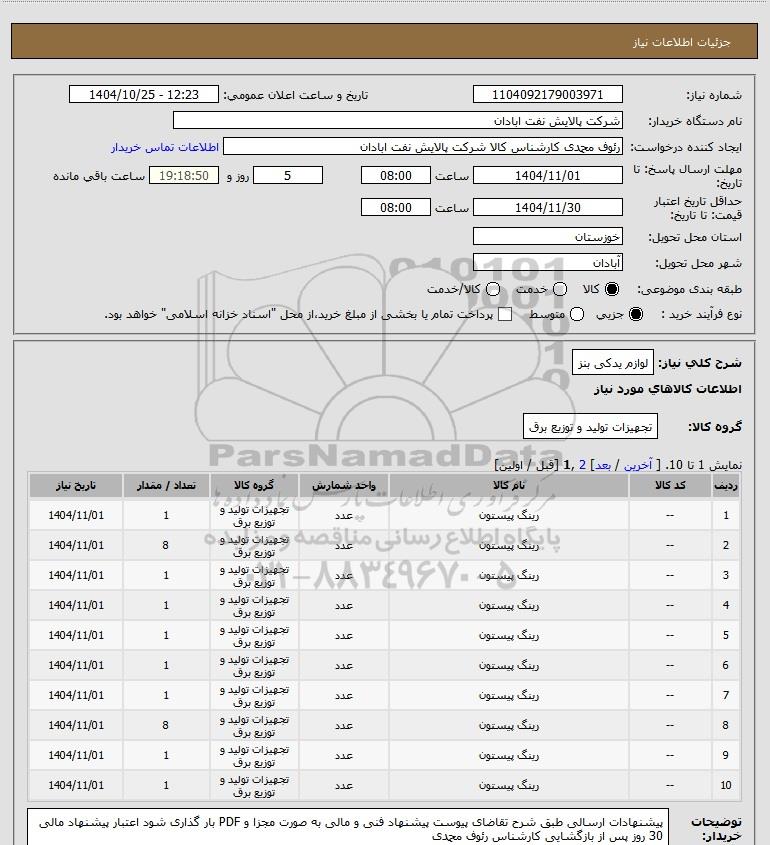The image size is (770, 845).
Task: Click the delivery city field آبادان
Action: coord(547,262)
